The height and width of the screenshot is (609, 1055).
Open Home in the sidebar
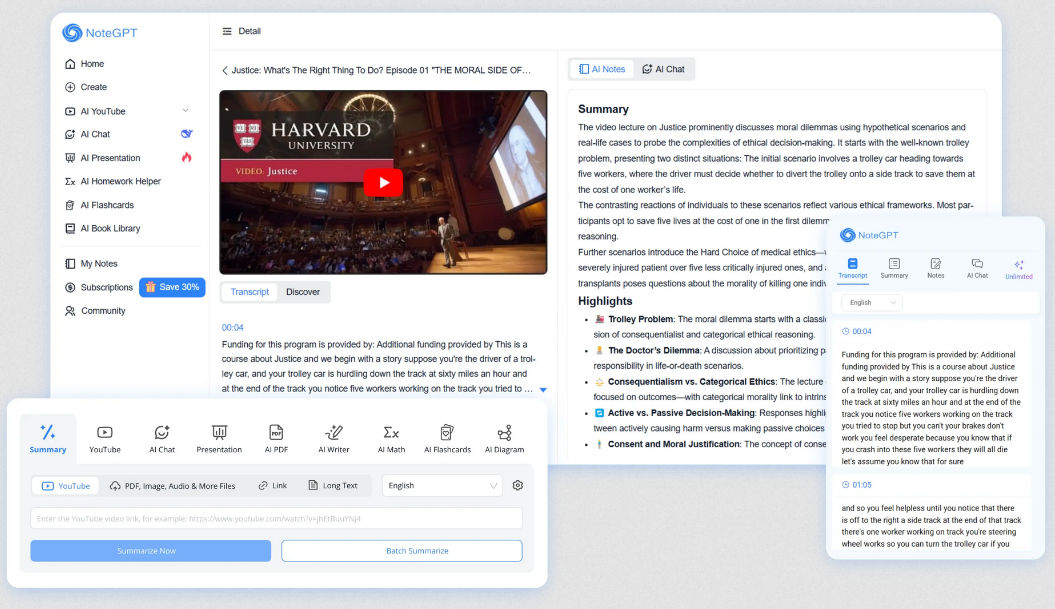pyautogui.click(x=85, y=64)
